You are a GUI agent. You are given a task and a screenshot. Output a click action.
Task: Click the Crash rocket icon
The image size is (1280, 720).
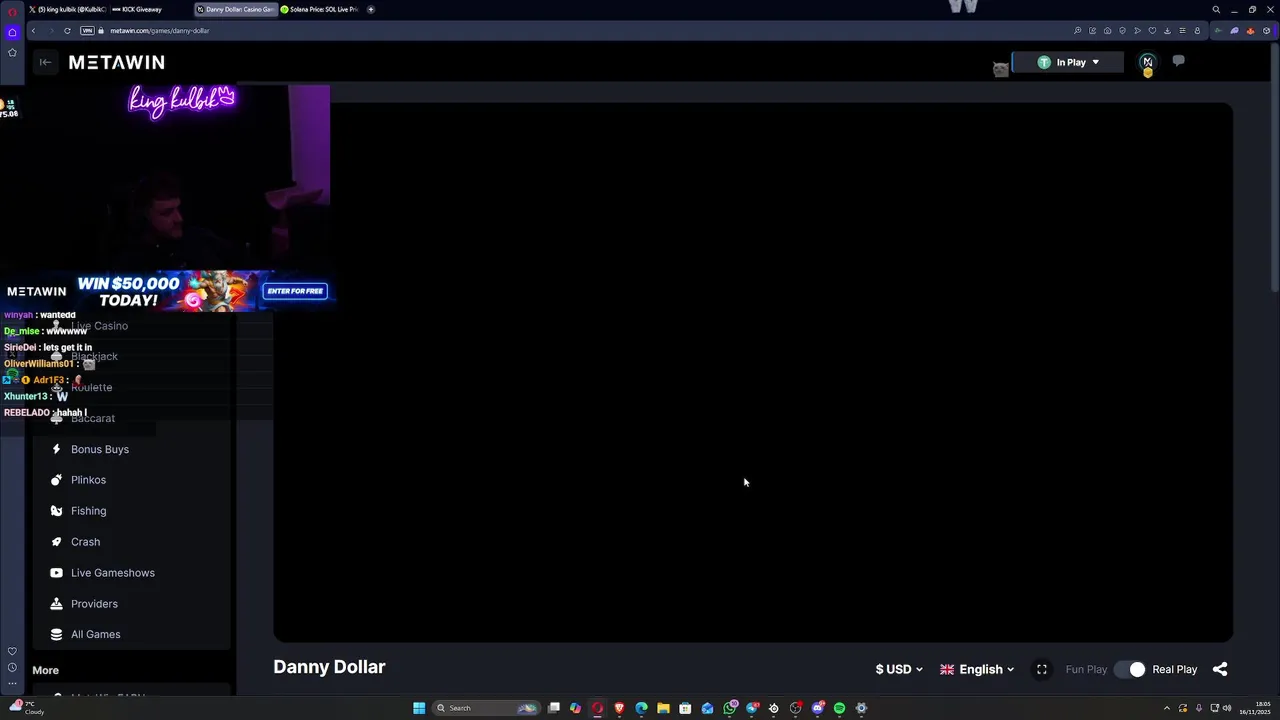[56, 542]
